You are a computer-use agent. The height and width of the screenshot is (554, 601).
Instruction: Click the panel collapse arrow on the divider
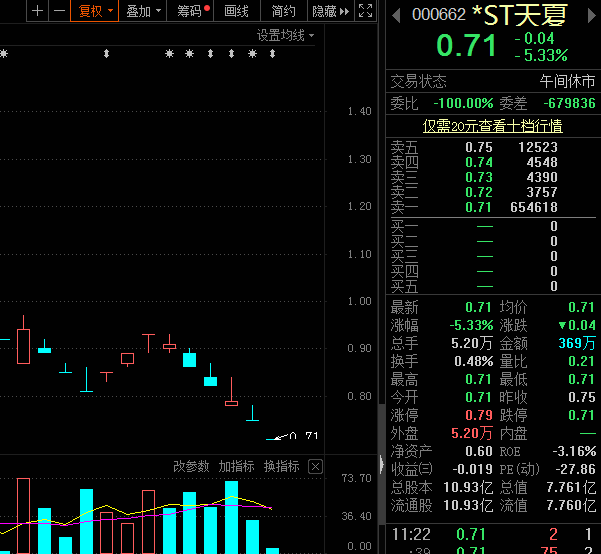pyautogui.click(x=380, y=463)
